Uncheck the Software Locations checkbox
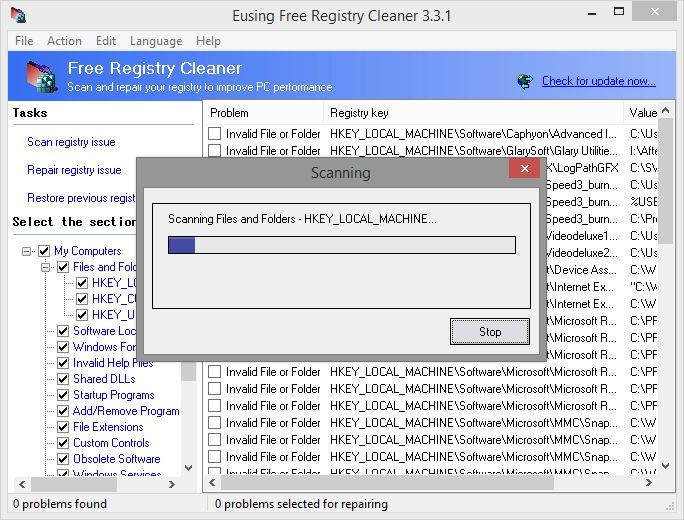684x520 pixels. [63, 331]
